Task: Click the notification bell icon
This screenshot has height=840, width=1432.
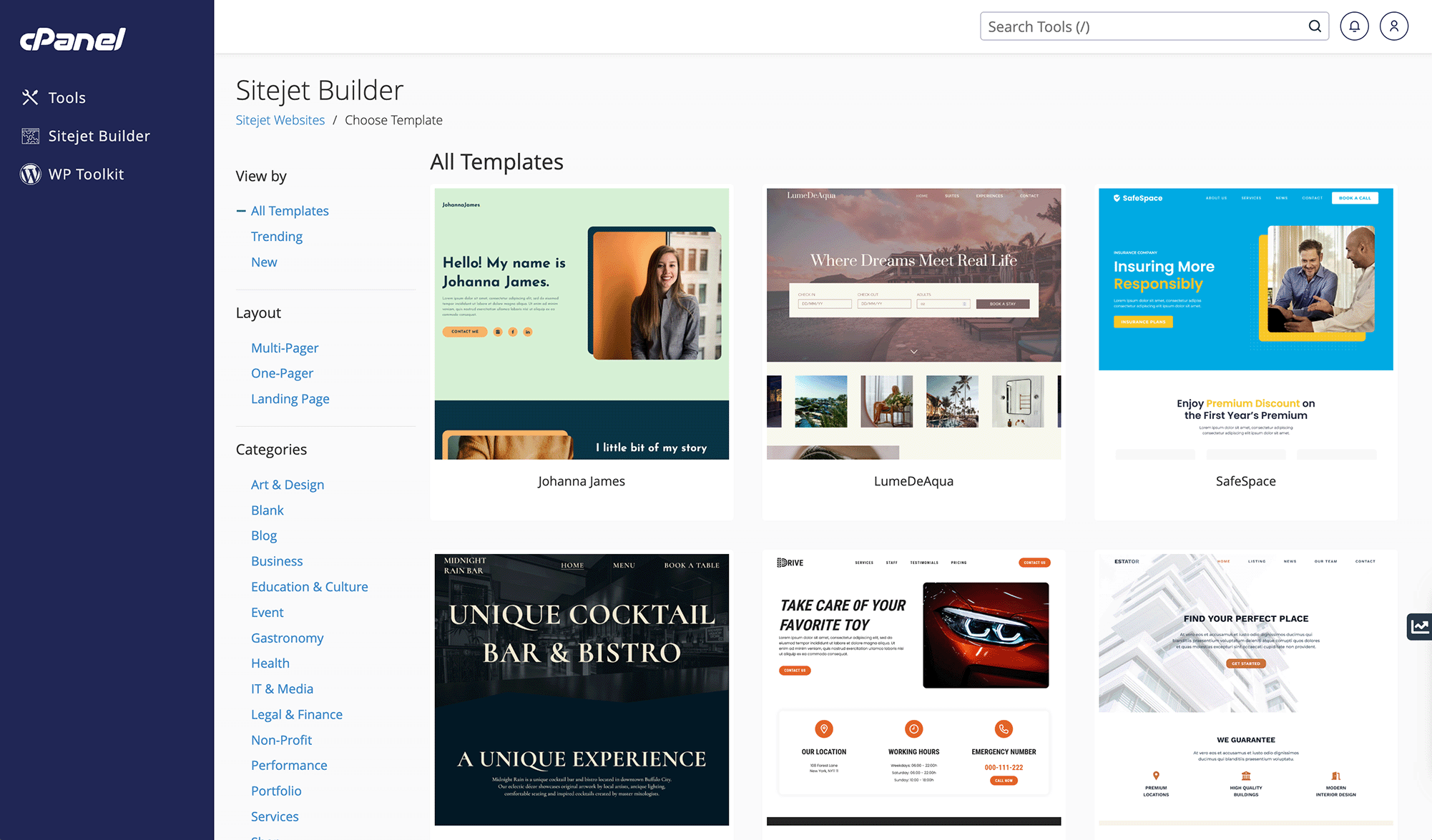Action: tap(1355, 26)
